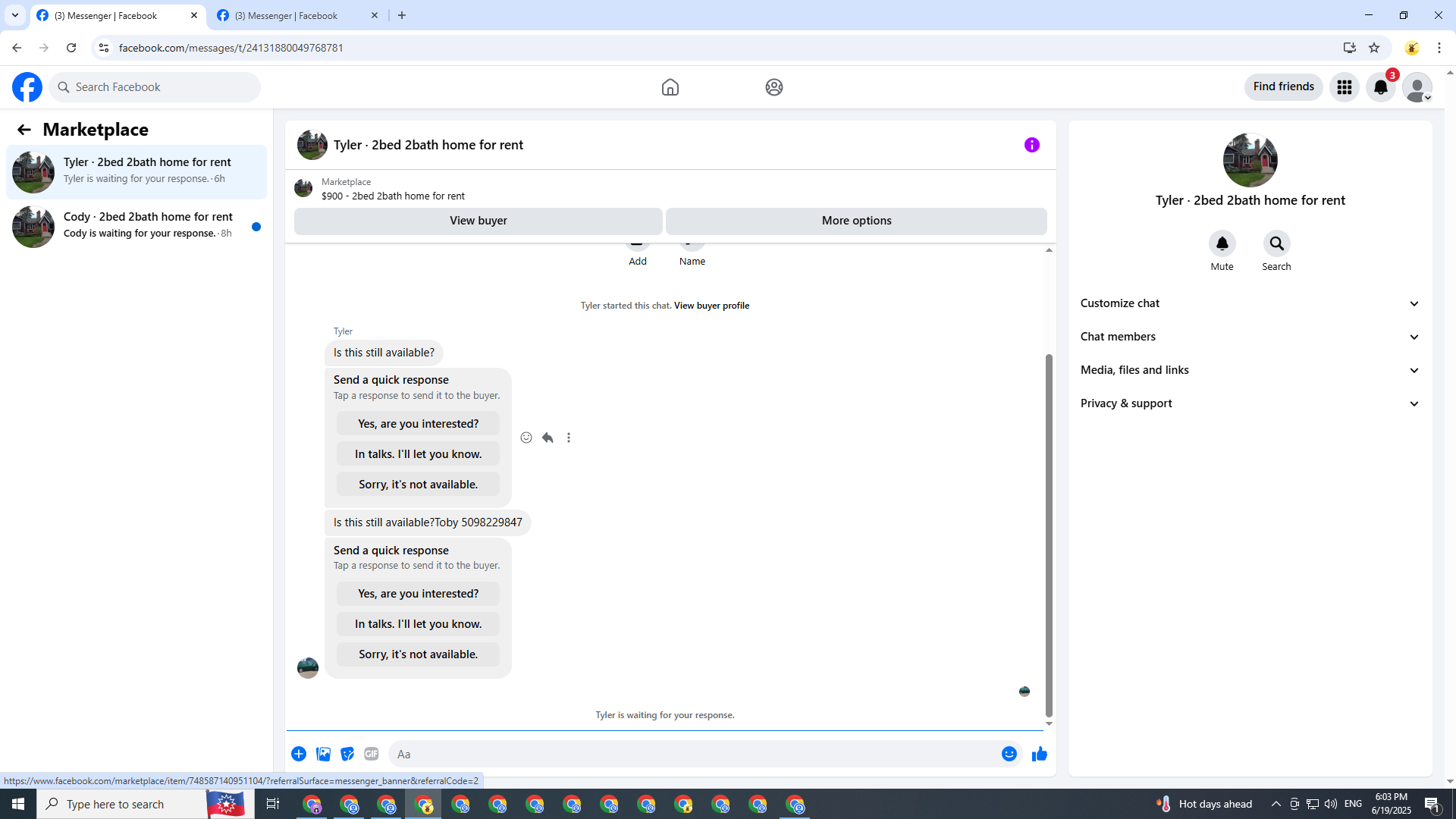1456x819 pixels.
Task: Send first 'Yes, are you interested?' quick response
Action: [x=418, y=424]
